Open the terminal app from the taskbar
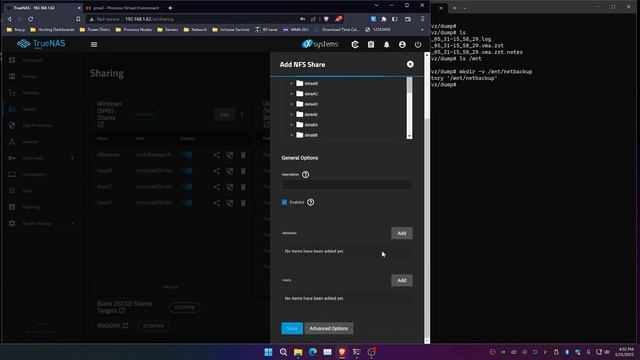 point(356,352)
